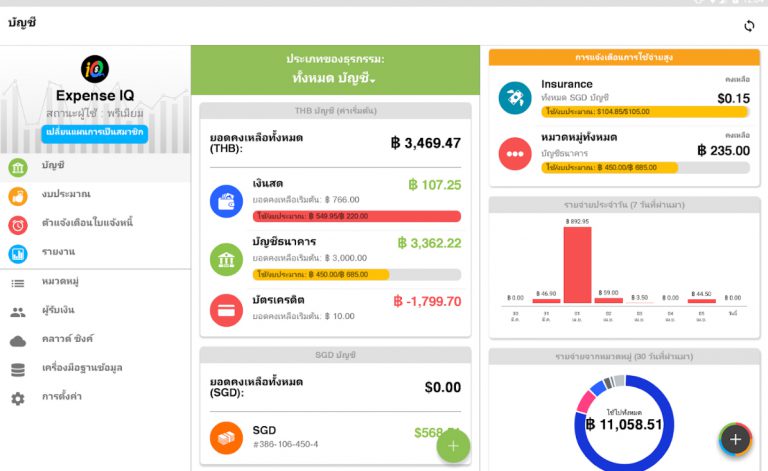Viewport: 768px width, 471px height.
Task: Open เครื่องมือฐานข้อมูล menu label
Action: 82,367
